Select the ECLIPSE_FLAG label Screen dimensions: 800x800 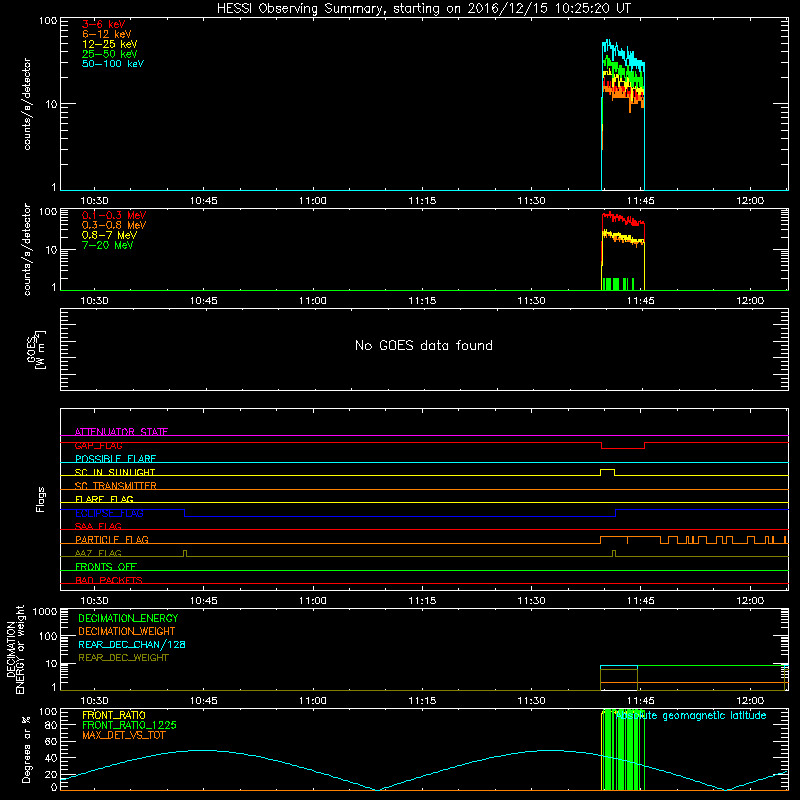click(x=109, y=513)
